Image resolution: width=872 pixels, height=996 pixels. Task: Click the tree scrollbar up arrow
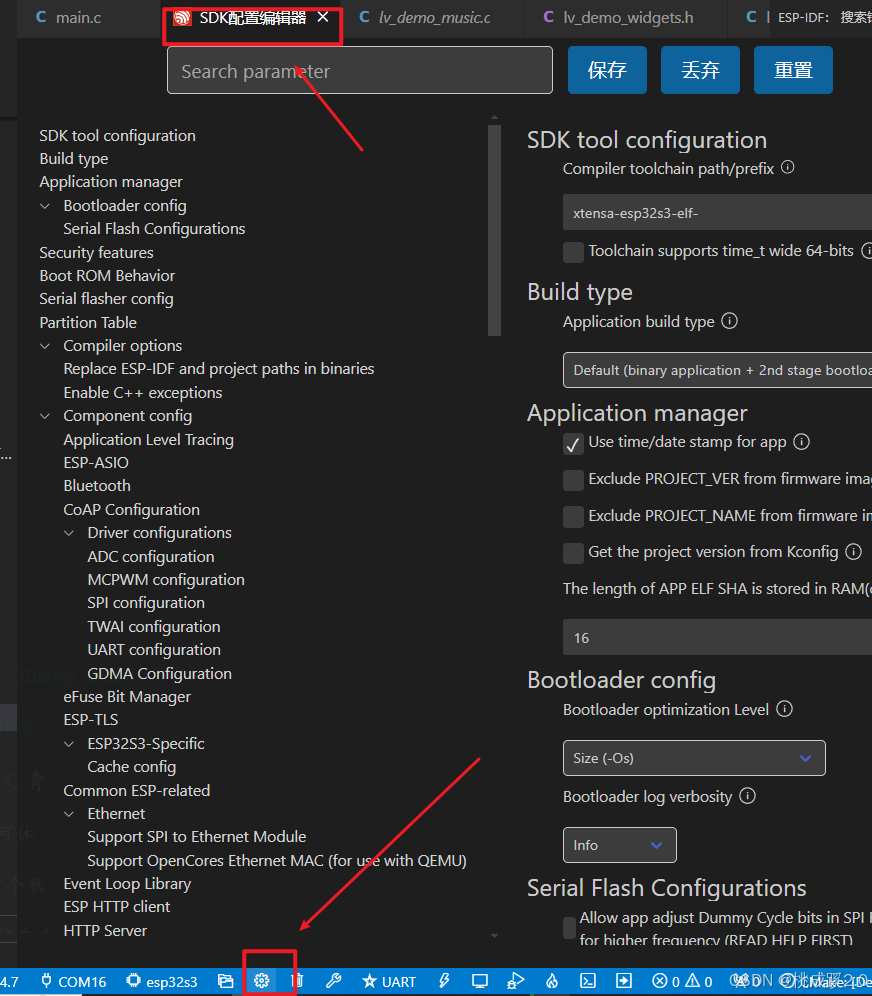[x=494, y=118]
